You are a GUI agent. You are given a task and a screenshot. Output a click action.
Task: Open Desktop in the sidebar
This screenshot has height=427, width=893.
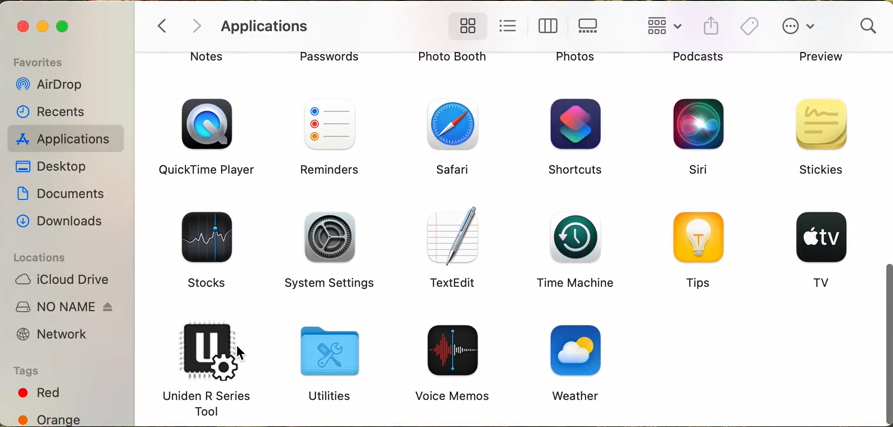(65, 166)
